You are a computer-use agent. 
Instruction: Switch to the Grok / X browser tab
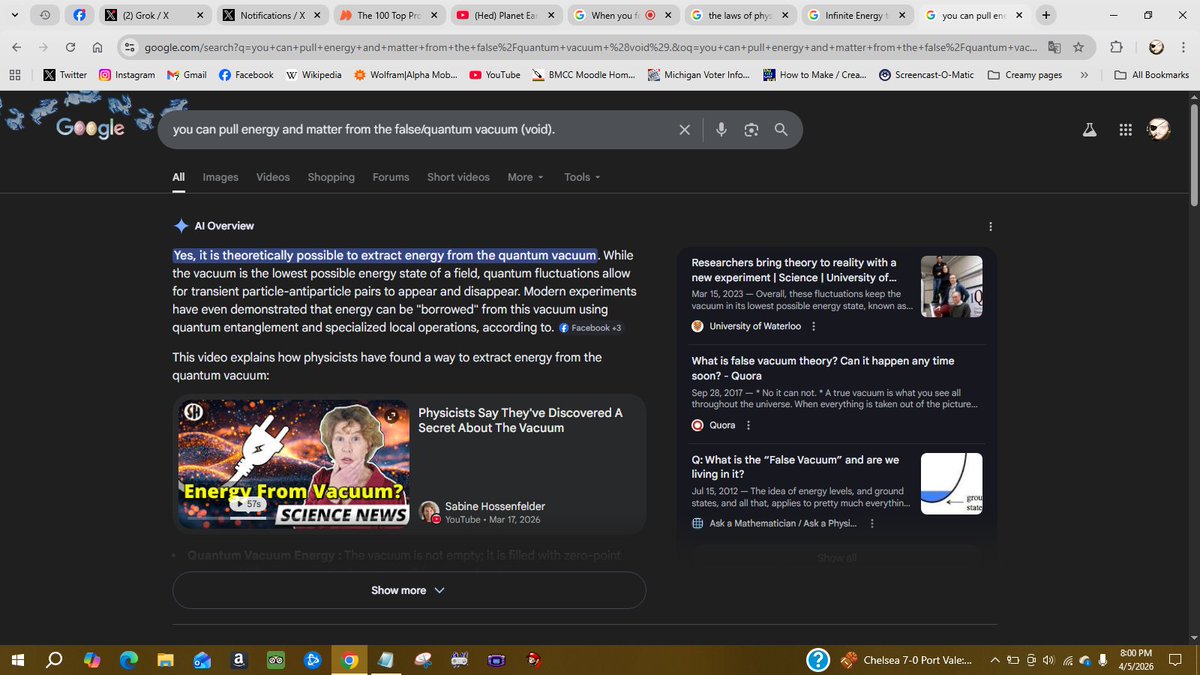coord(155,15)
